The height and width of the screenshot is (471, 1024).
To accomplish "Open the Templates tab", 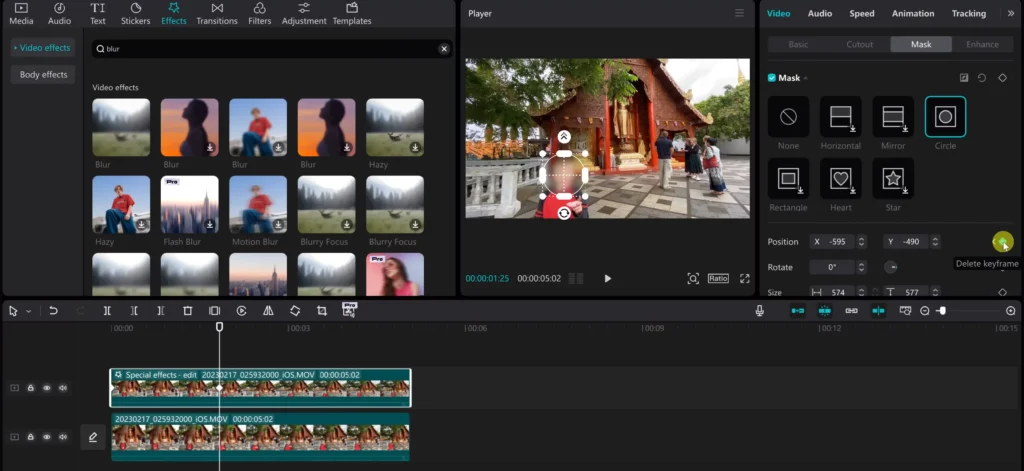I will (x=352, y=14).
